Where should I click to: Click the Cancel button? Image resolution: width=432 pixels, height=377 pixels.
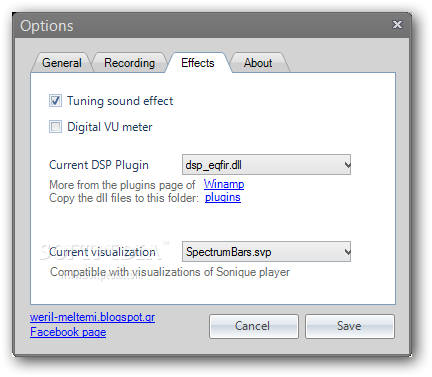click(254, 326)
